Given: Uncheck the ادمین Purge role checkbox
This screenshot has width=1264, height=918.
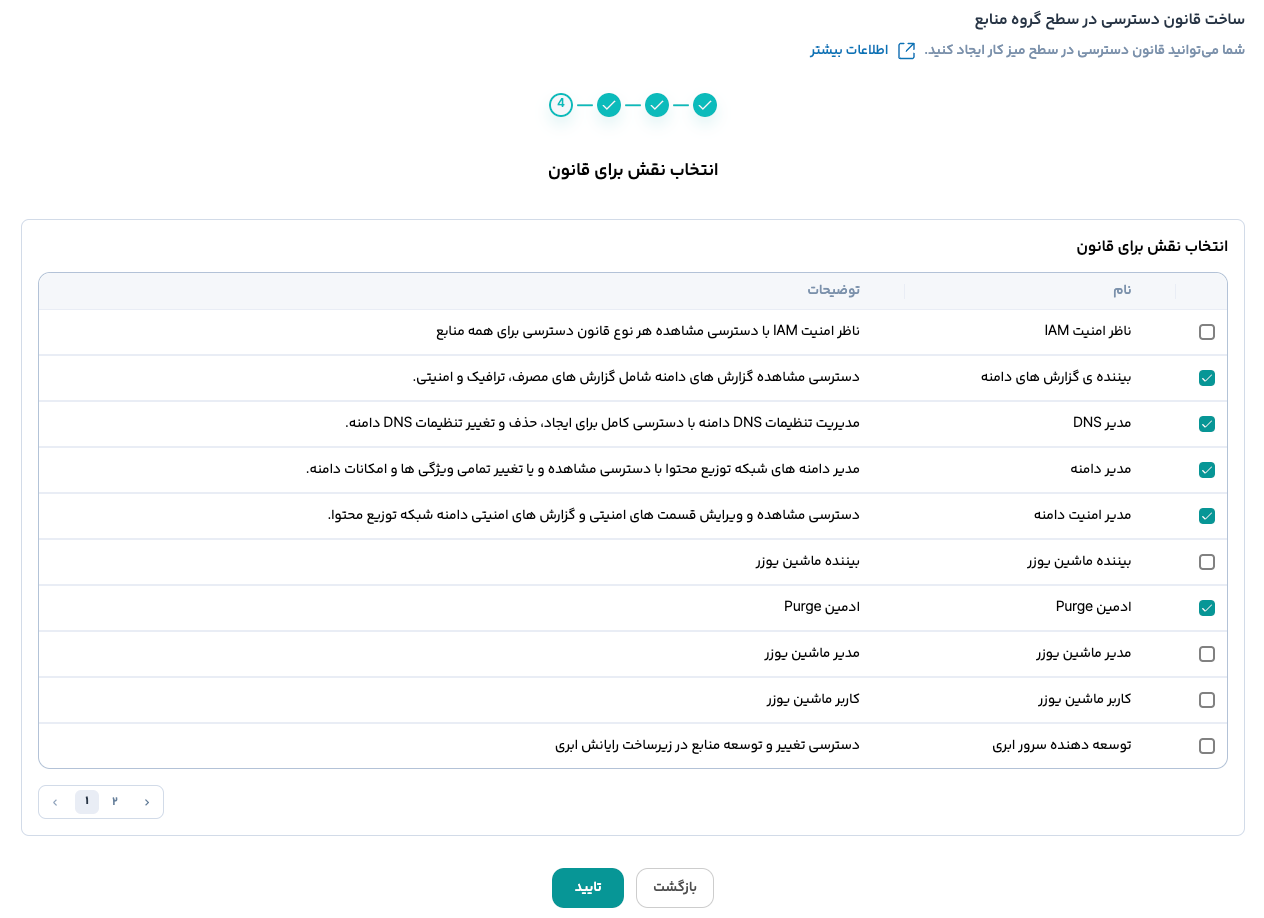Looking at the screenshot, I should 1207,608.
